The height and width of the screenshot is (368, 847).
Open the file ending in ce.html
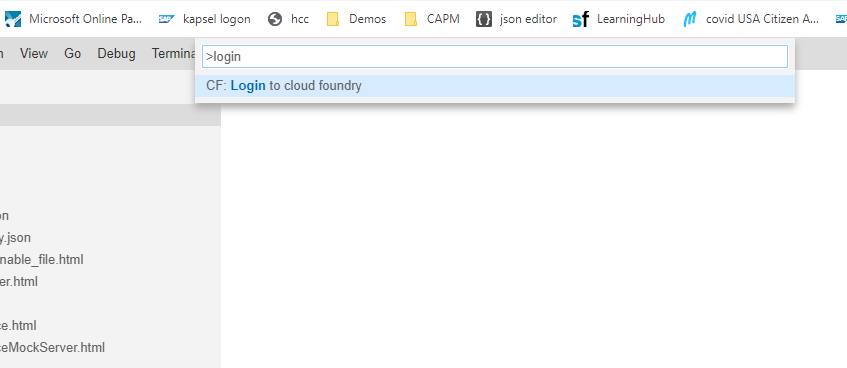(18, 325)
